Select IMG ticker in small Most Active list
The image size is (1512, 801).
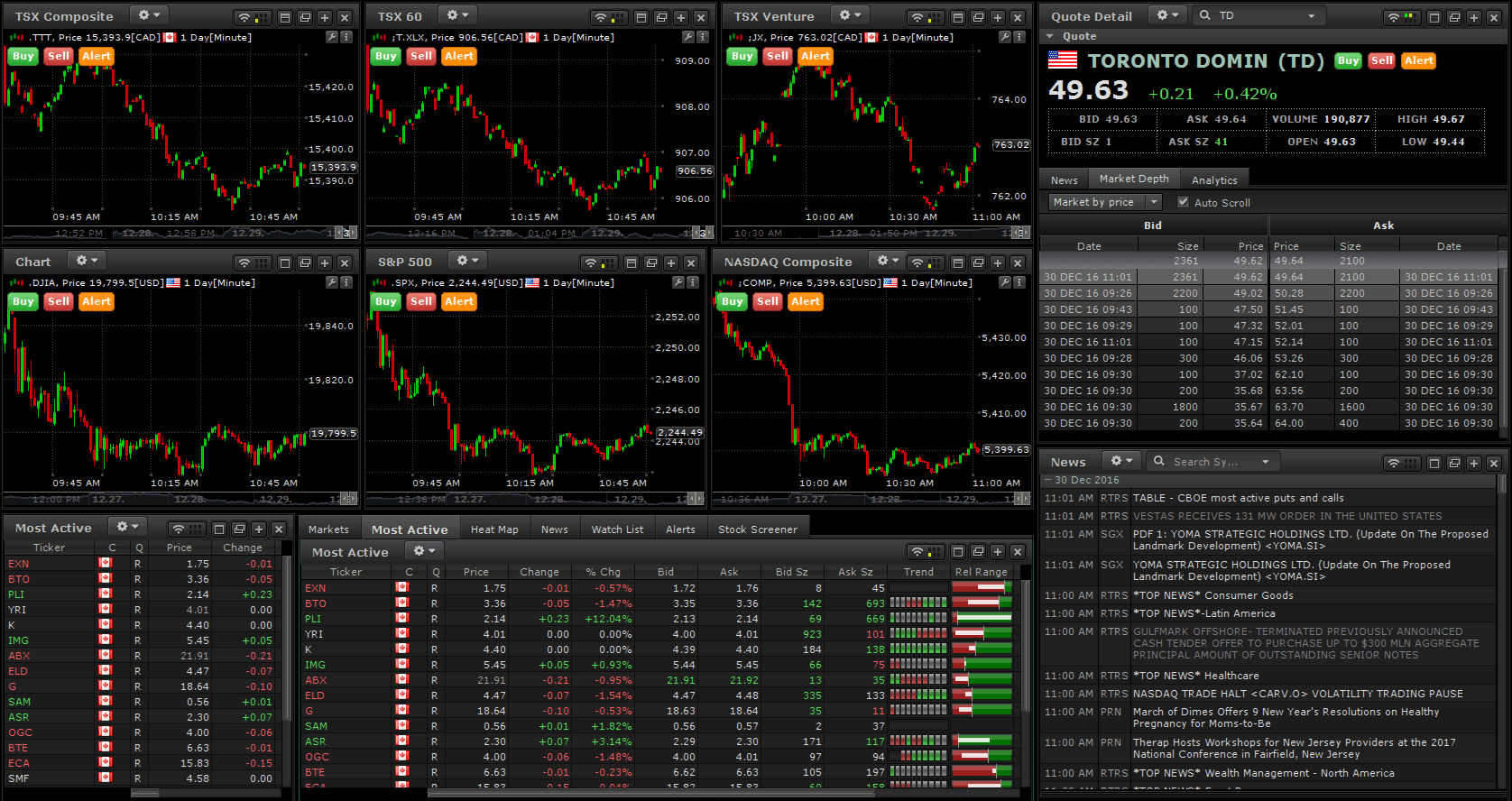18,640
